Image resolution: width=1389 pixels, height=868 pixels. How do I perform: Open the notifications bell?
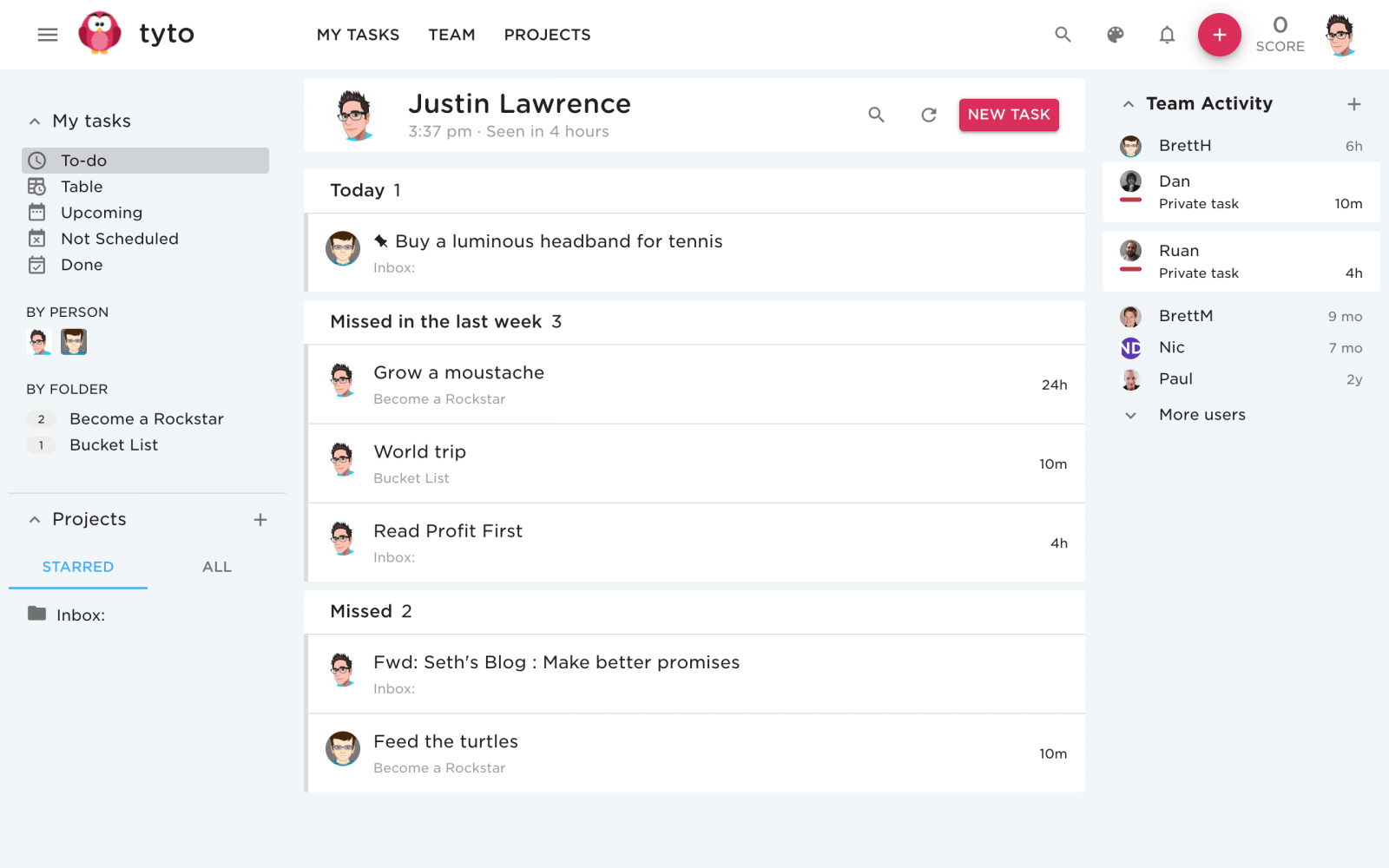[x=1167, y=35]
